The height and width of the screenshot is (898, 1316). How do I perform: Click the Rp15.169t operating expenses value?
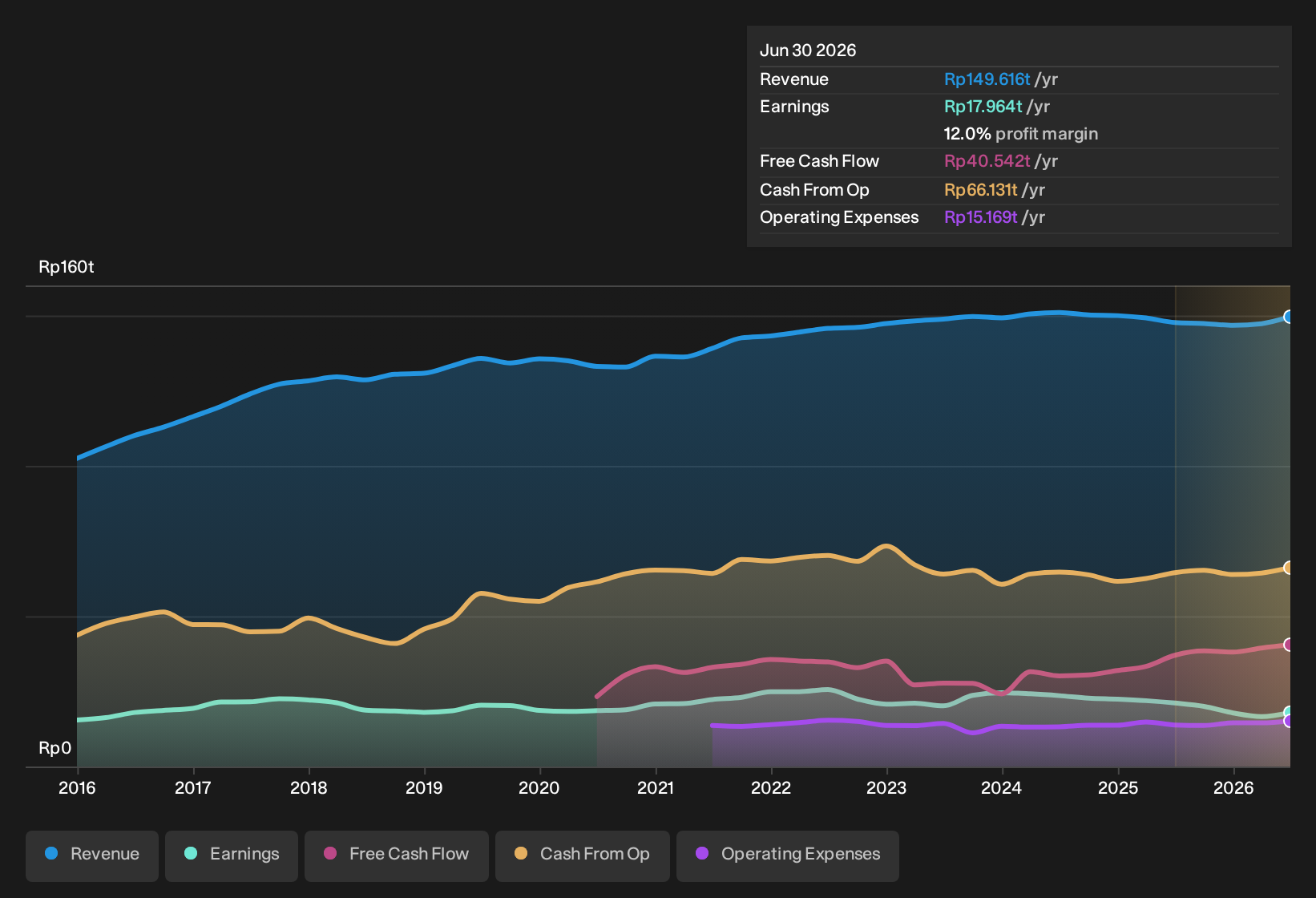tap(980, 217)
